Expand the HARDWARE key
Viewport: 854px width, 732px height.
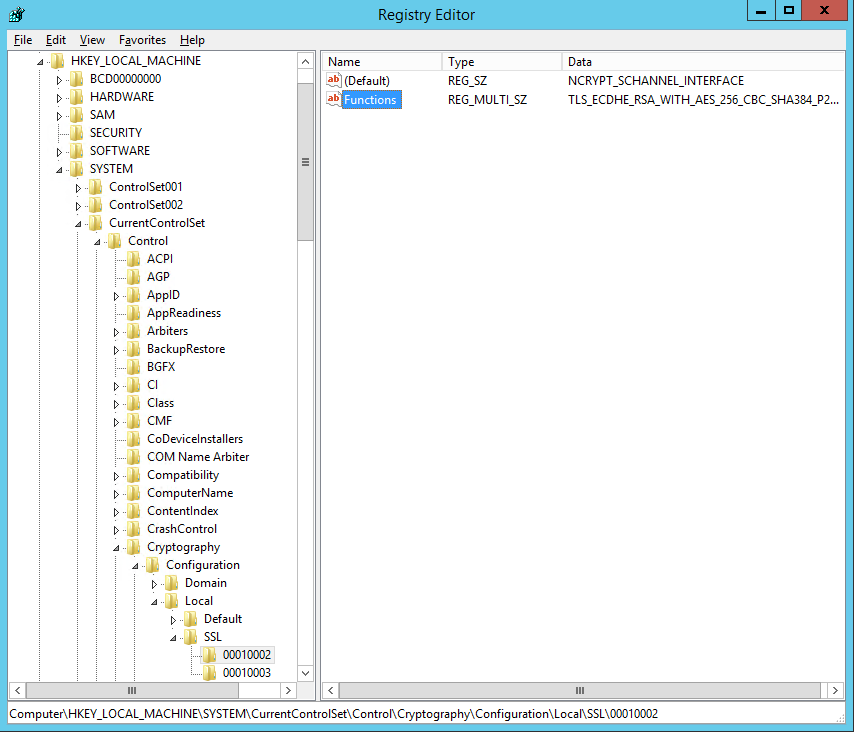coord(59,98)
